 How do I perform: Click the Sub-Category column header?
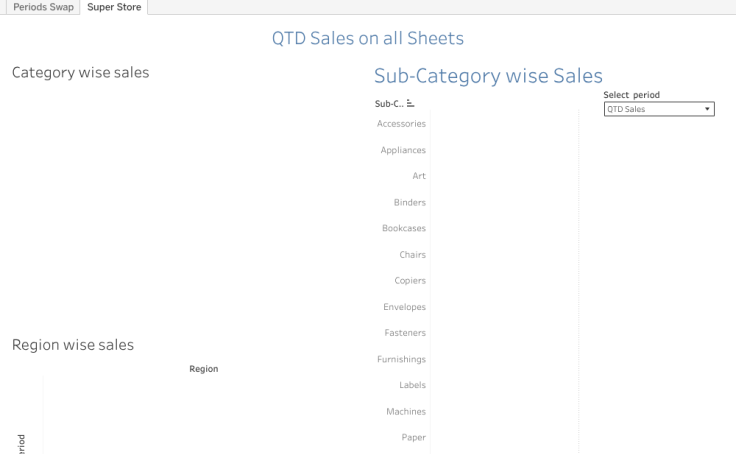(x=388, y=104)
